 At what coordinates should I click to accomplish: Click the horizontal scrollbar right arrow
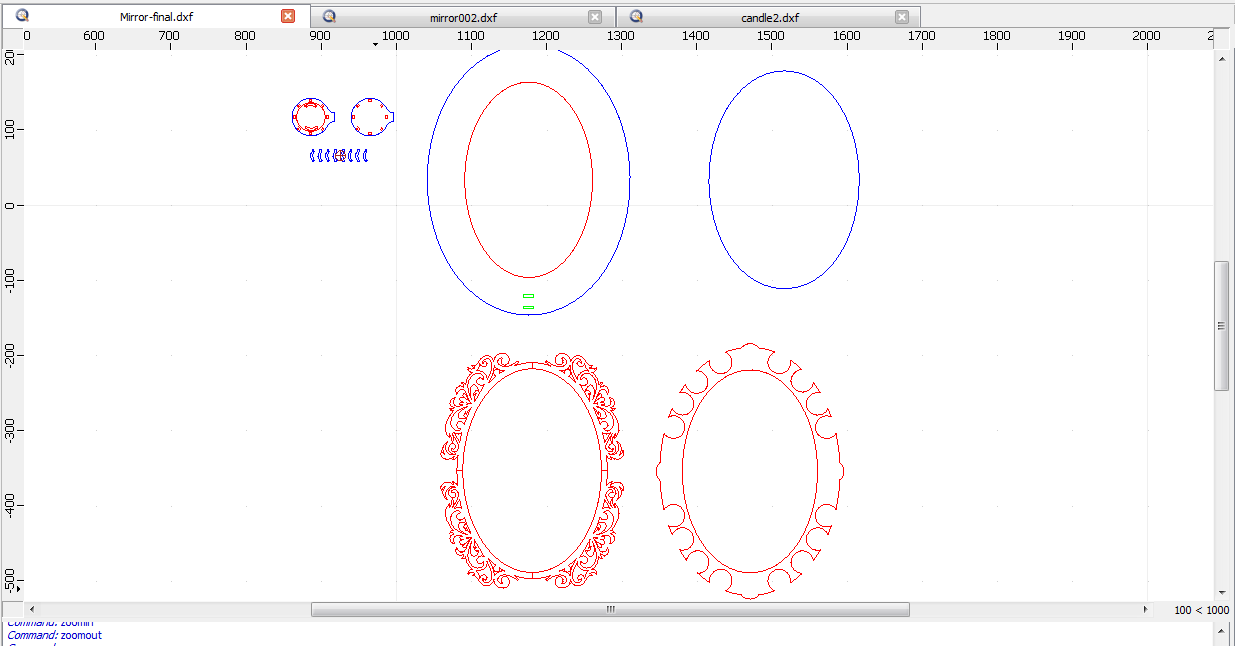coord(1146,609)
